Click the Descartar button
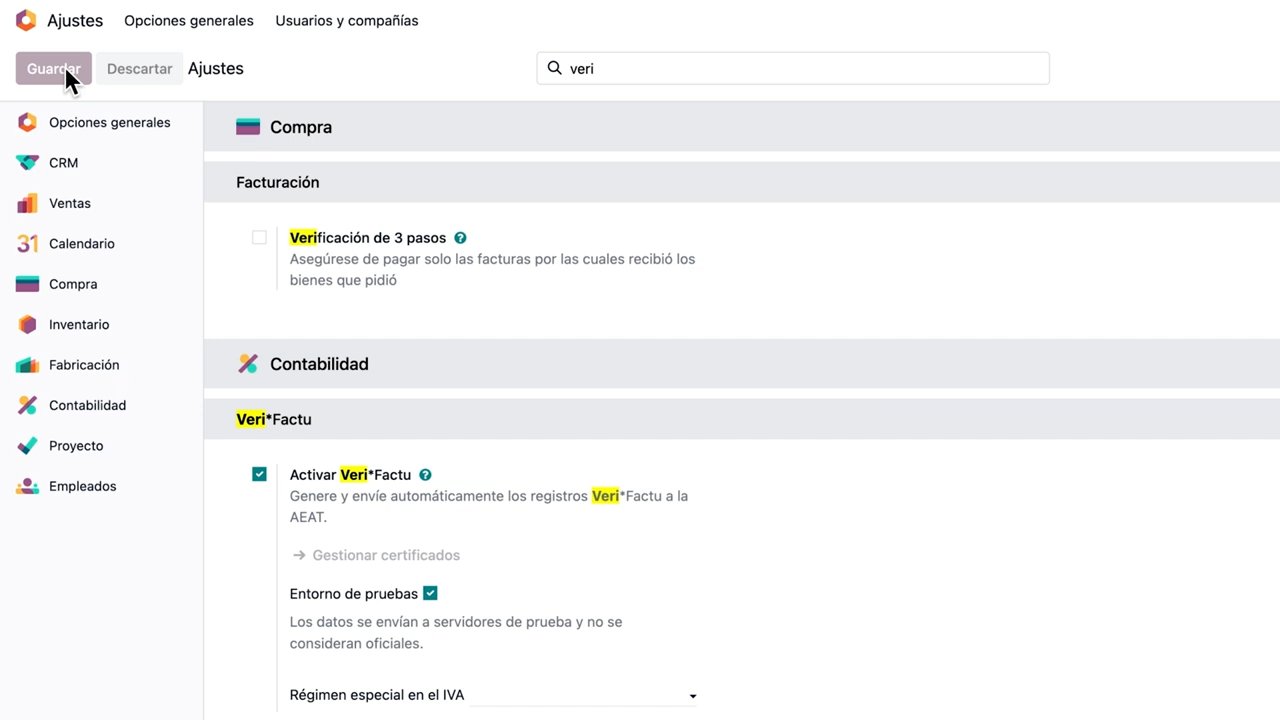Screen dimensions: 1280x720 [x=139, y=69]
